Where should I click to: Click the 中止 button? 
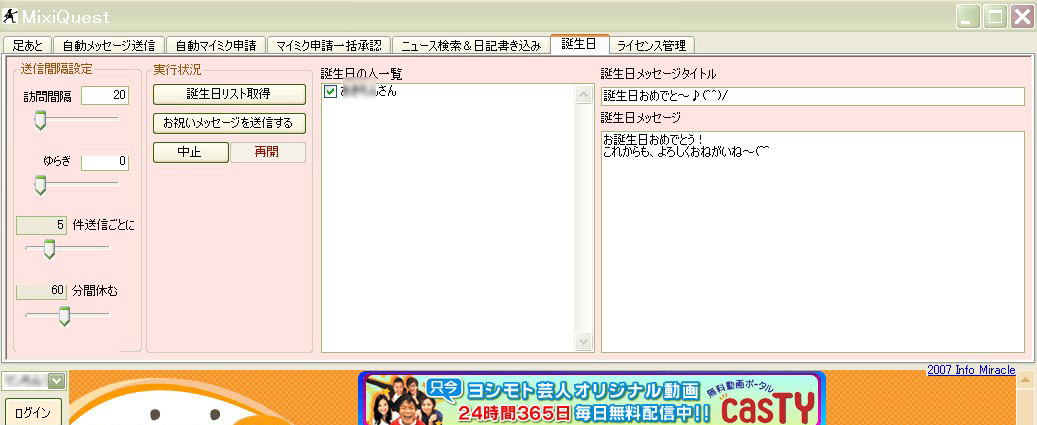point(190,152)
